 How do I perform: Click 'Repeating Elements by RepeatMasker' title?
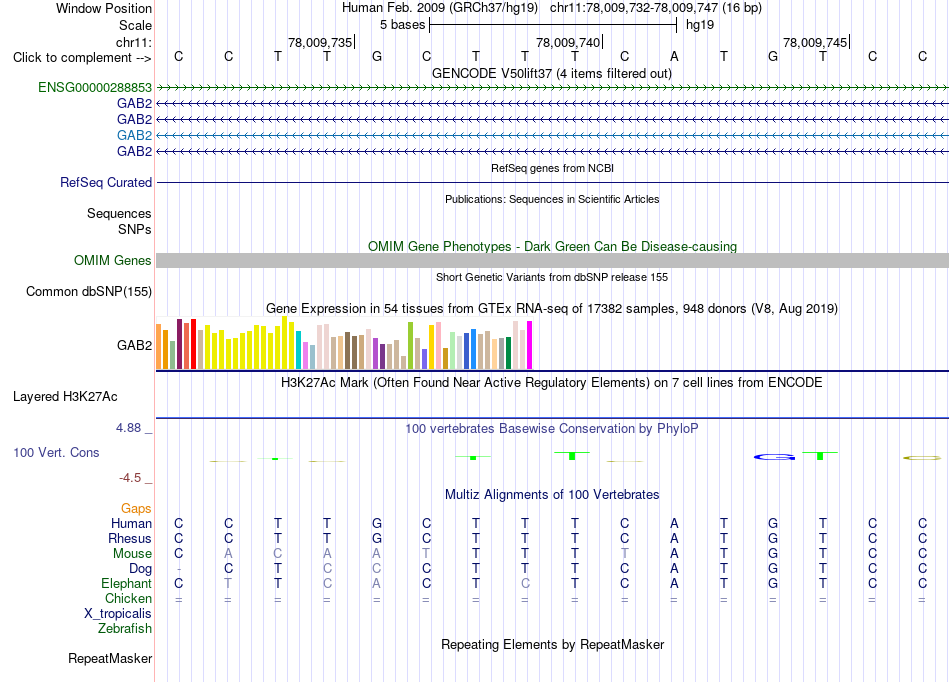pos(553,644)
